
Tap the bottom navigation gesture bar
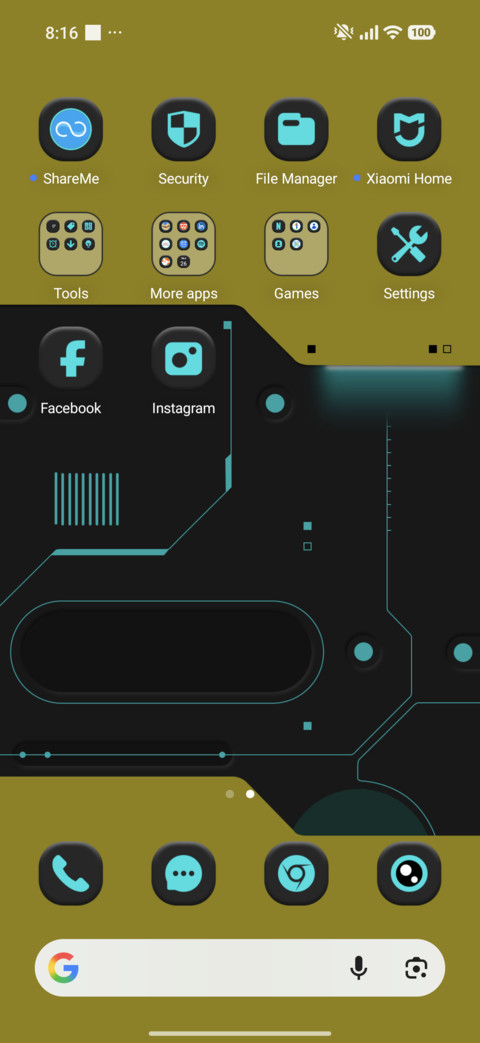240,1033
